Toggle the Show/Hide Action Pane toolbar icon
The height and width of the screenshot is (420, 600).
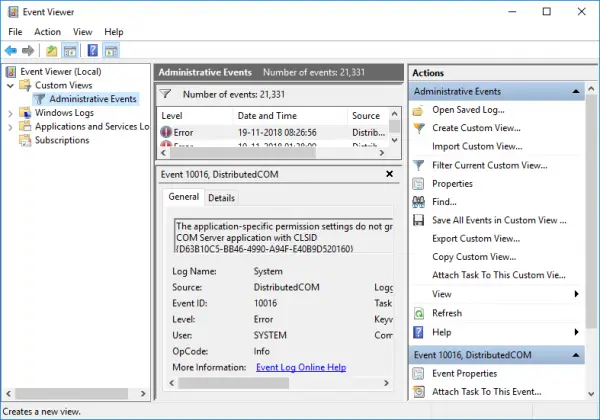[x=111, y=50]
